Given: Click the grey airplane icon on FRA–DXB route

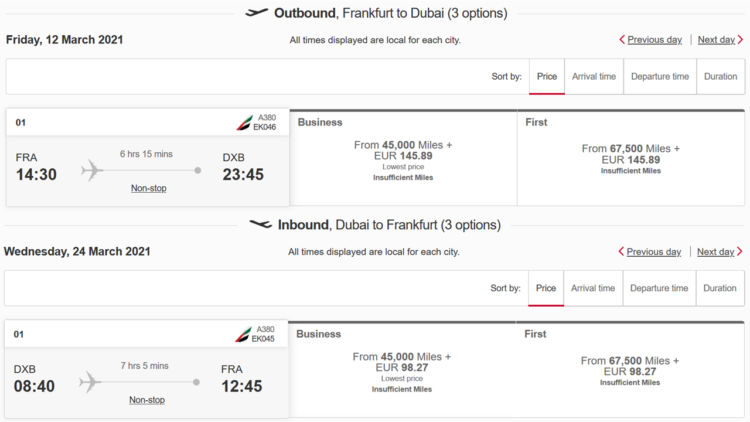Looking at the screenshot, I should coord(92,170).
